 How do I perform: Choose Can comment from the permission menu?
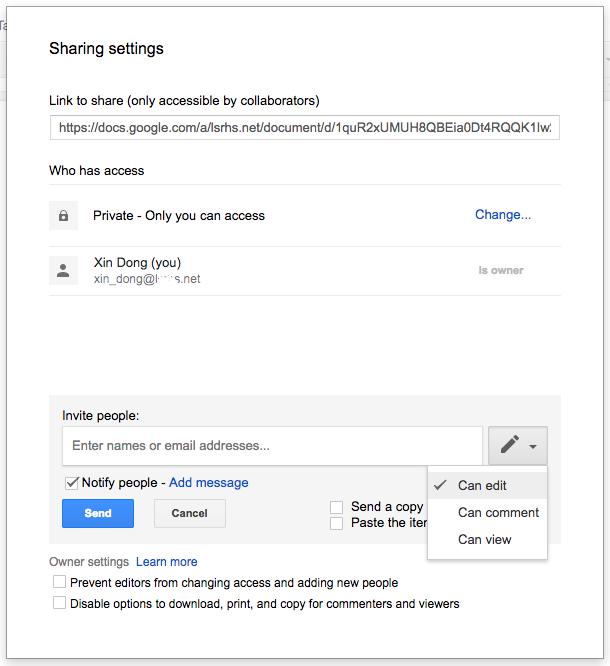point(498,513)
